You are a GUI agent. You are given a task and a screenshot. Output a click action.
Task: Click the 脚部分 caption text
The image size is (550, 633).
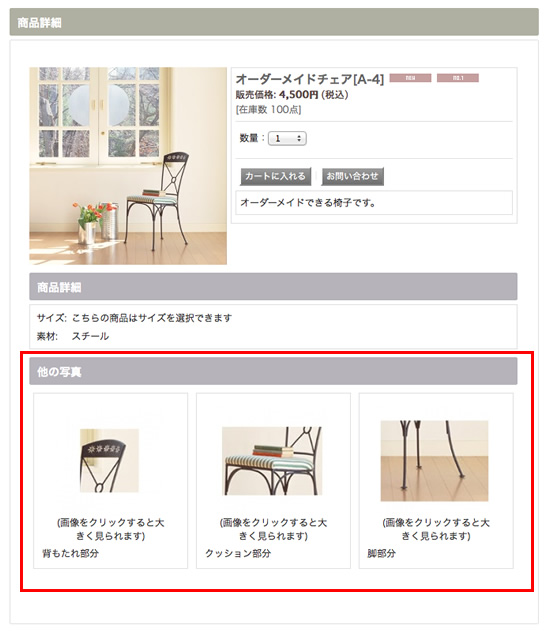click(x=382, y=553)
